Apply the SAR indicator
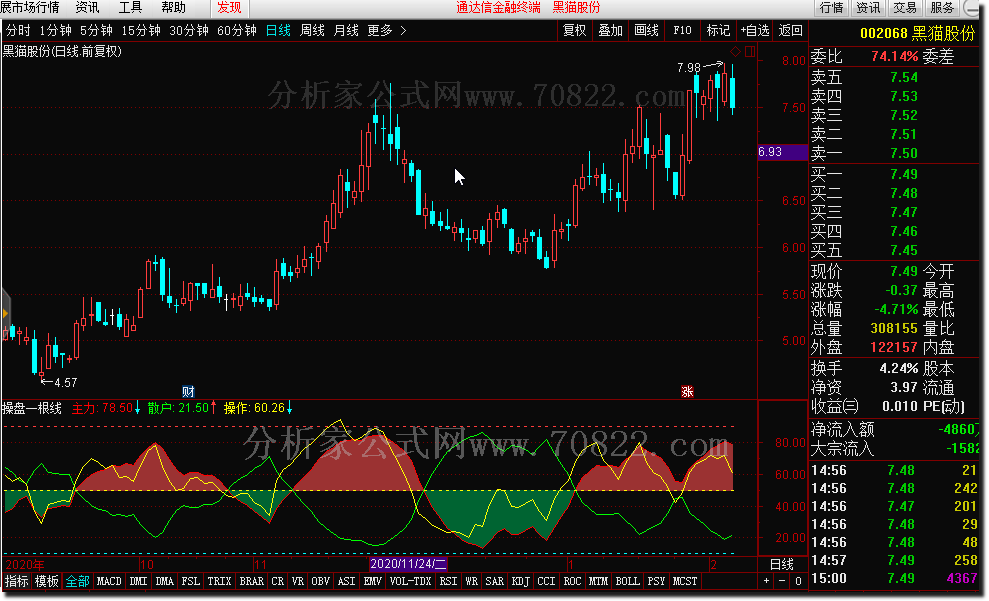 point(494,581)
